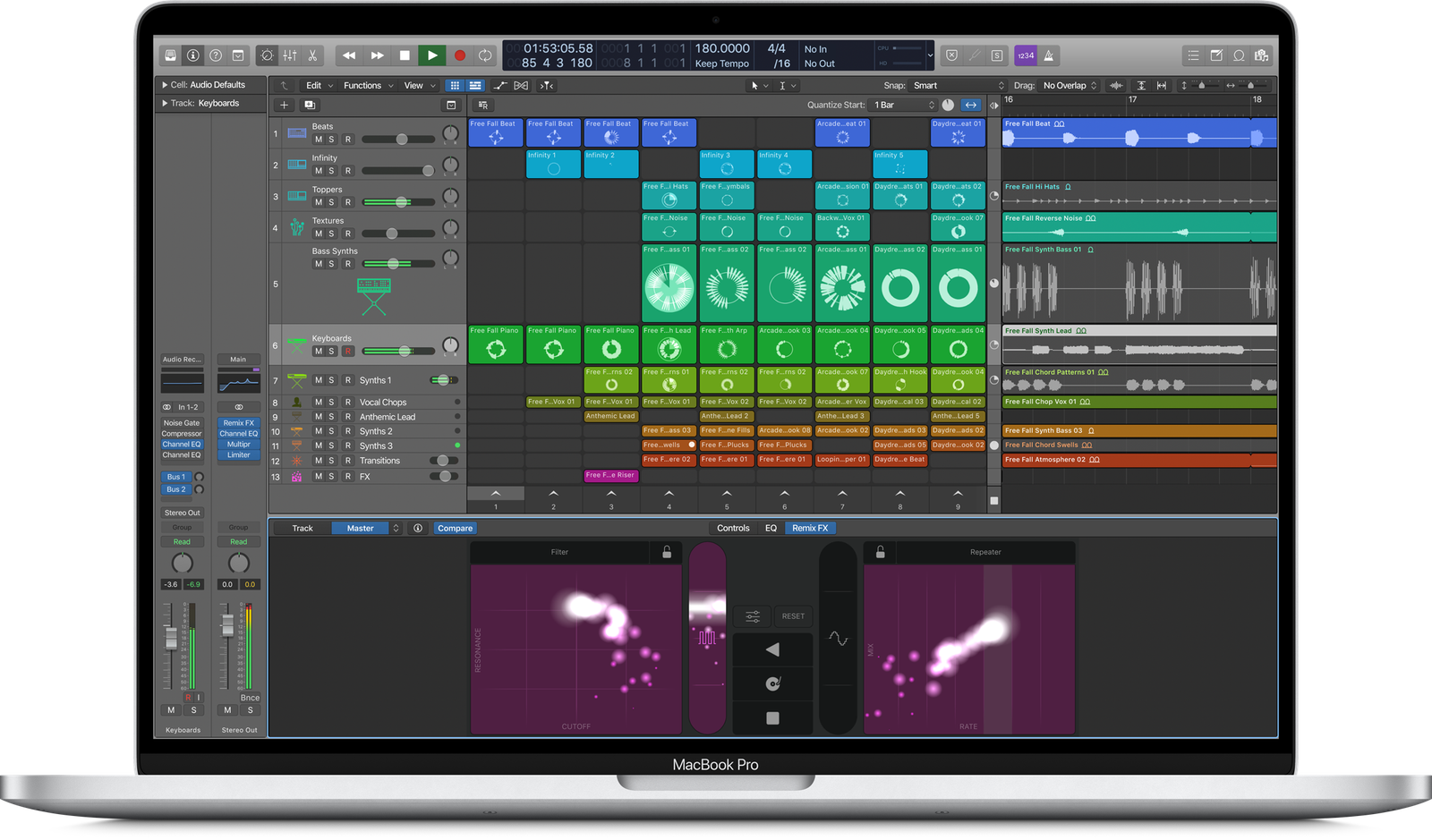Open the Note Pad
The image size is (1432, 840).
pos(1216,55)
